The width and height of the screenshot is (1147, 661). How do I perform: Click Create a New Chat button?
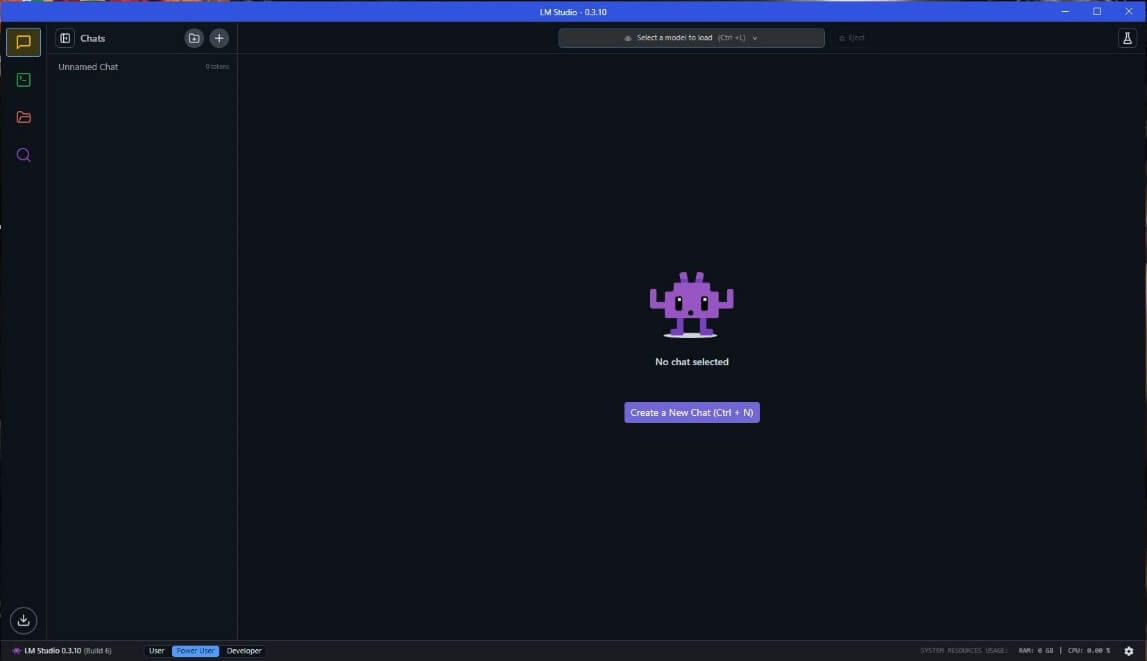click(x=692, y=412)
